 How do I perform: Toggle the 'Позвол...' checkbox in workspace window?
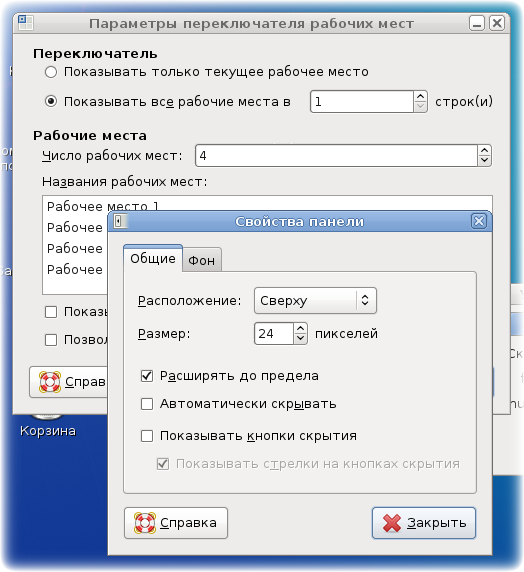[51, 340]
